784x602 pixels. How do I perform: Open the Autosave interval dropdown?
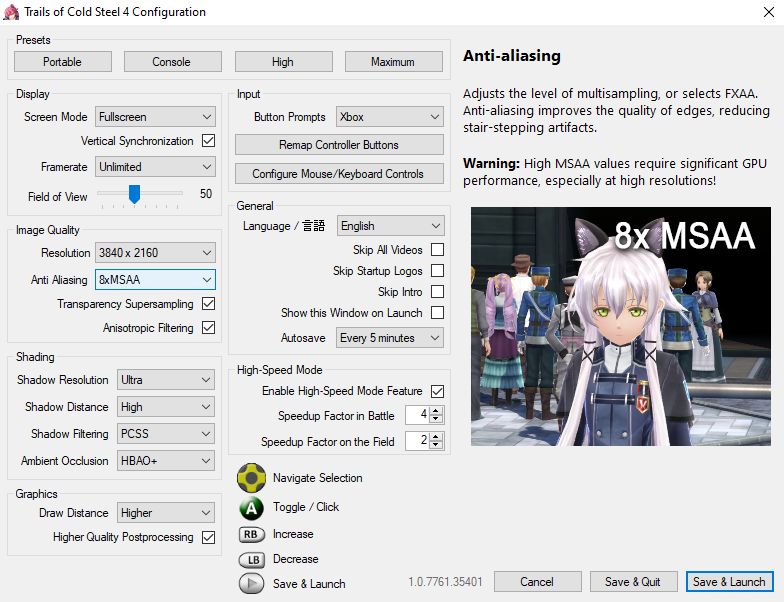pos(390,338)
